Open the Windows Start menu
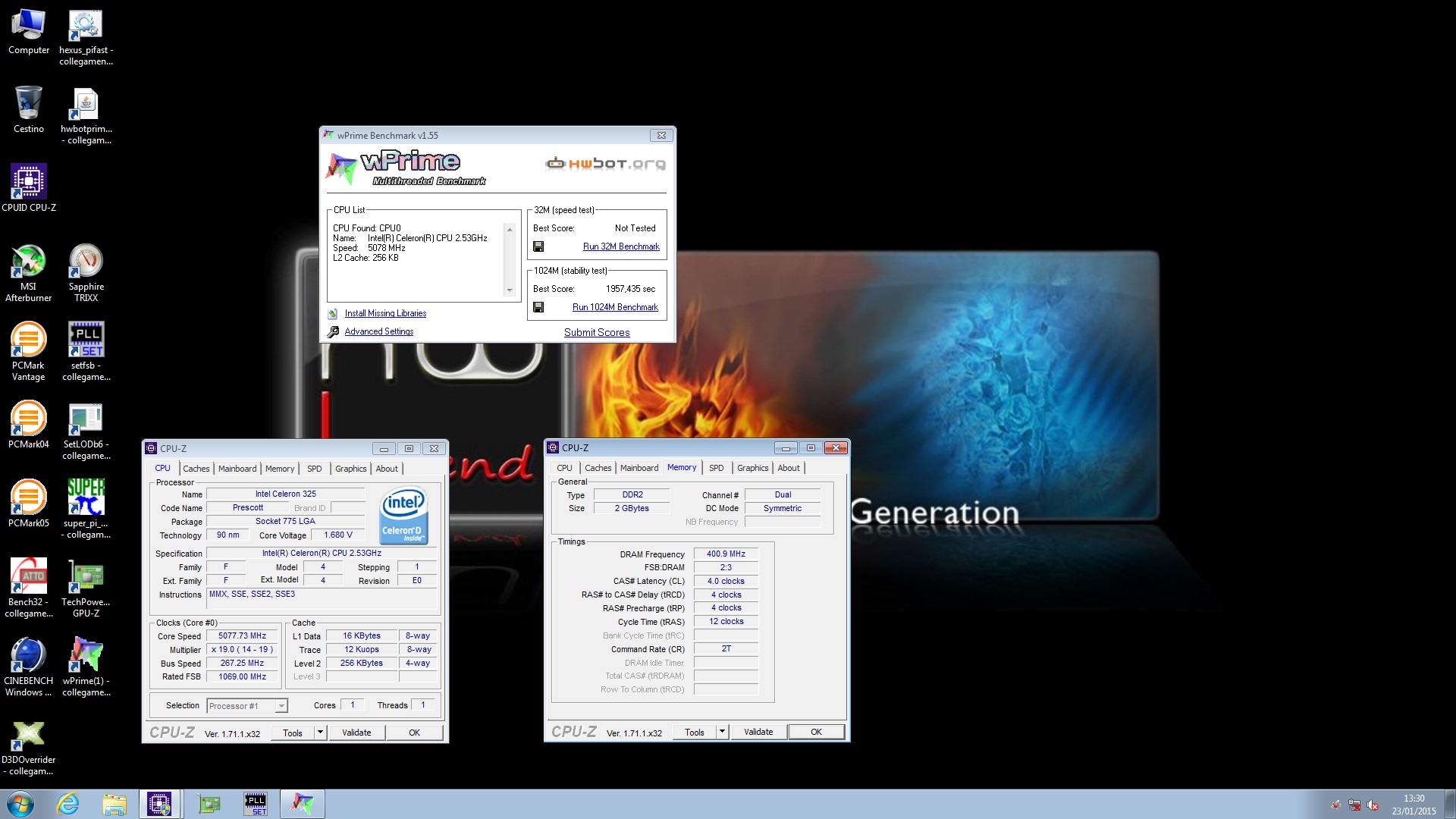Viewport: 1456px width, 819px height. tap(20, 804)
